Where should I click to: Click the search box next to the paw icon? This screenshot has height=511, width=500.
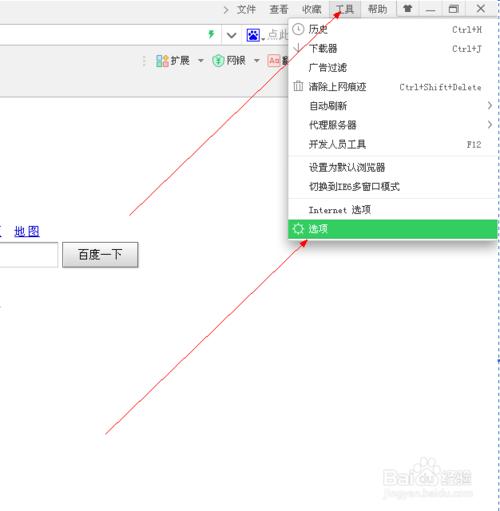click(277, 35)
